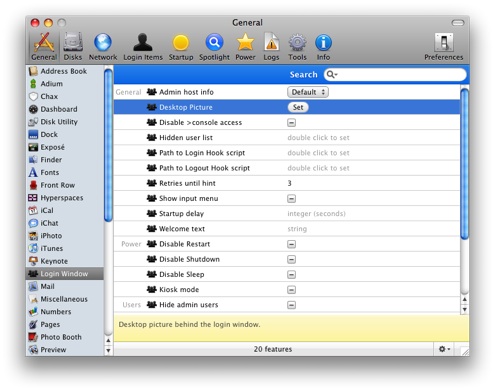Select Login Window in sidebar
The width and height of the screenshot is (495, 391).
pos(64,274)
